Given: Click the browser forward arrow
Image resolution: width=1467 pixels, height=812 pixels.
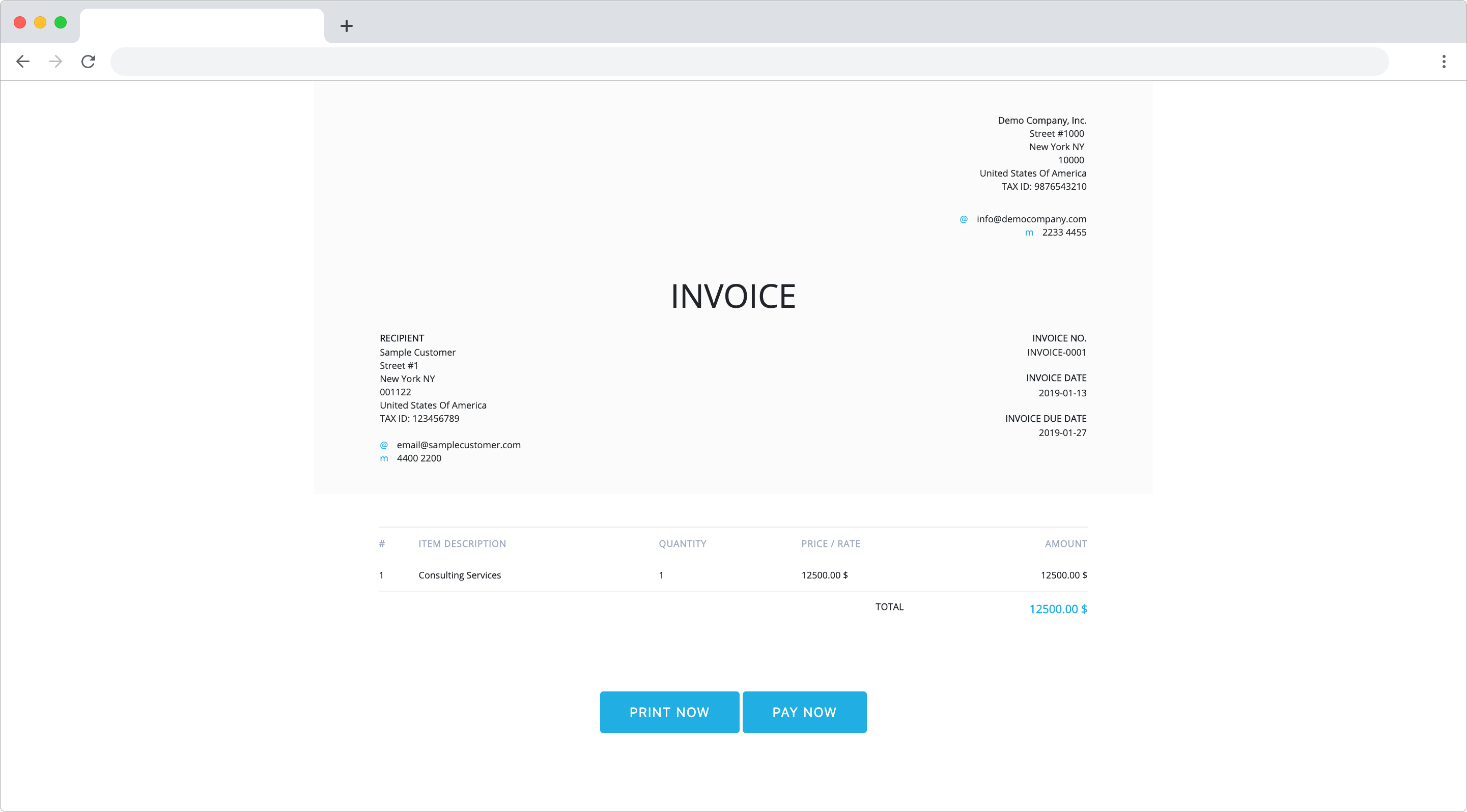Looking at the screenshot, I should pyautogui.click(x=55, y=62).
